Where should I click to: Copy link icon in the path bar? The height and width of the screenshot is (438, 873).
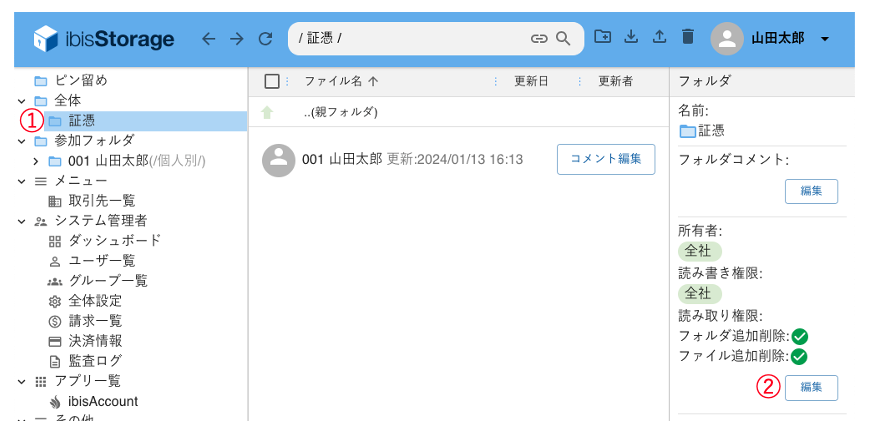539,39
